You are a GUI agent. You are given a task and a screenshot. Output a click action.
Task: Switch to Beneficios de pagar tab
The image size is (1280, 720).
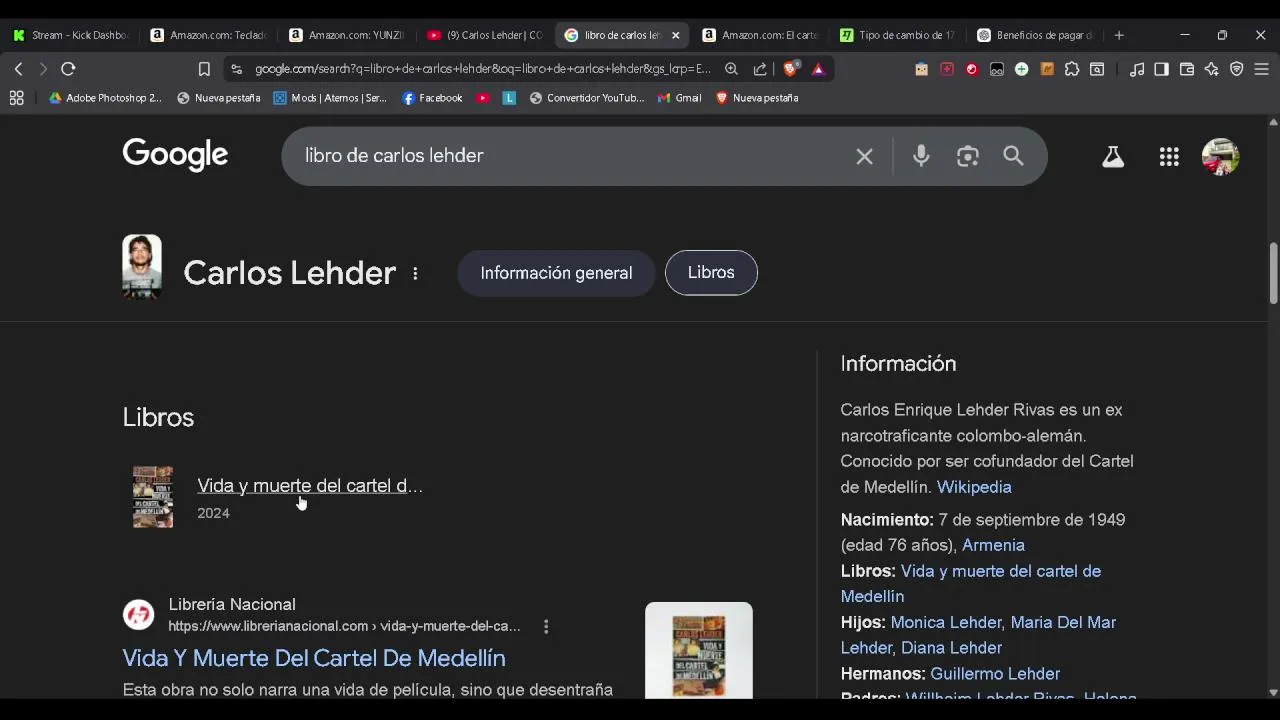click(1038, 35)
